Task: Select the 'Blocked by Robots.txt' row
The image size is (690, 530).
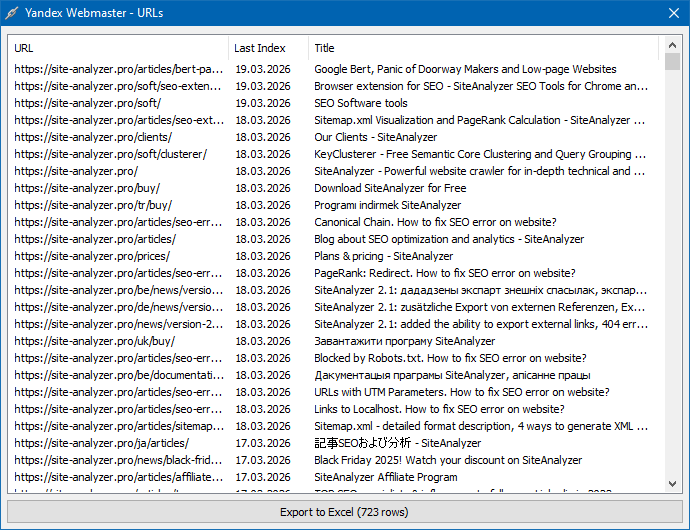Action: [x=336, y=358]
